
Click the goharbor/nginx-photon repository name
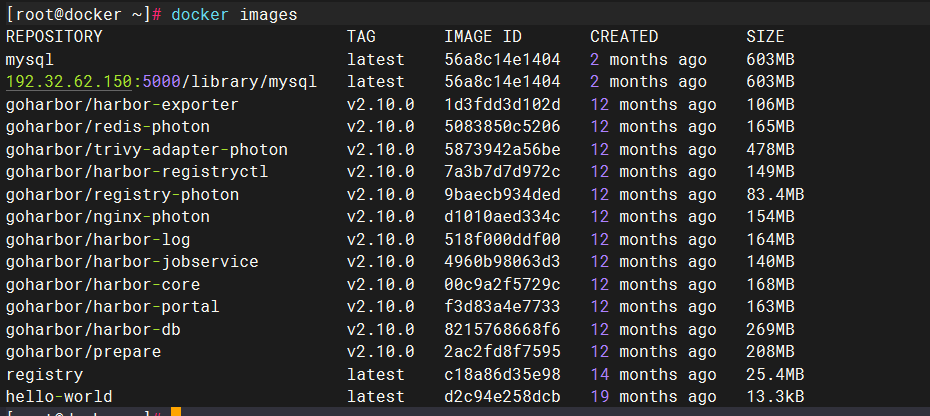pyautogui.click(x=108, y=217)
